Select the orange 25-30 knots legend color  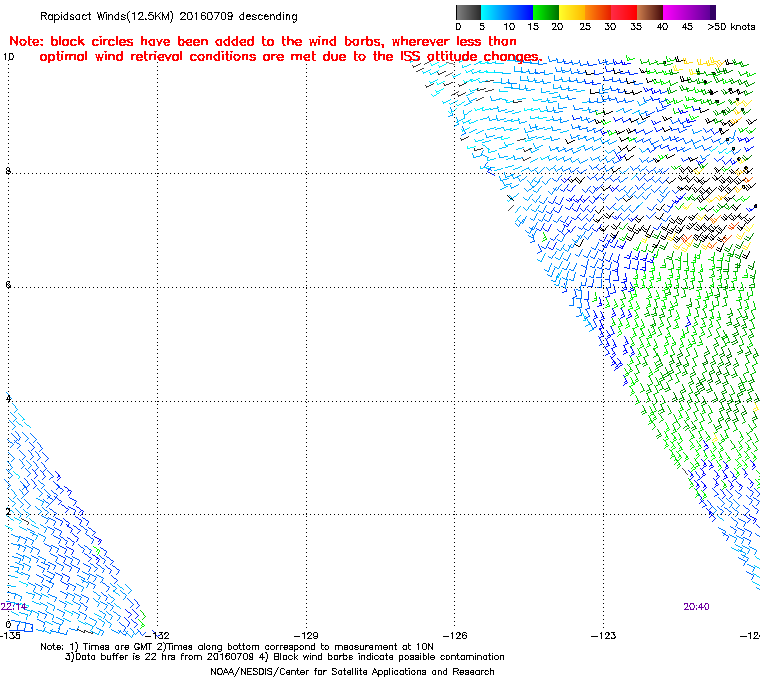click(x=598, y=12)
